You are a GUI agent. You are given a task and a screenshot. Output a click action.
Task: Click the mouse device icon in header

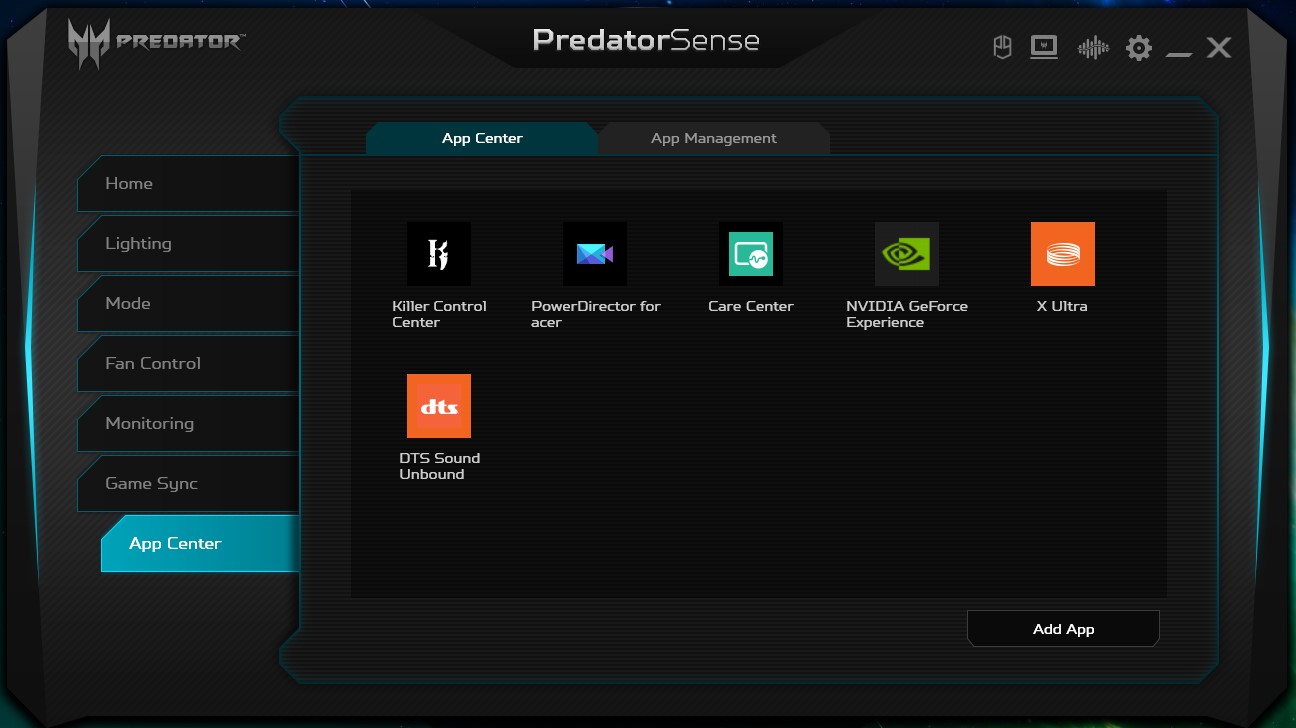(x=1002, y=47)
